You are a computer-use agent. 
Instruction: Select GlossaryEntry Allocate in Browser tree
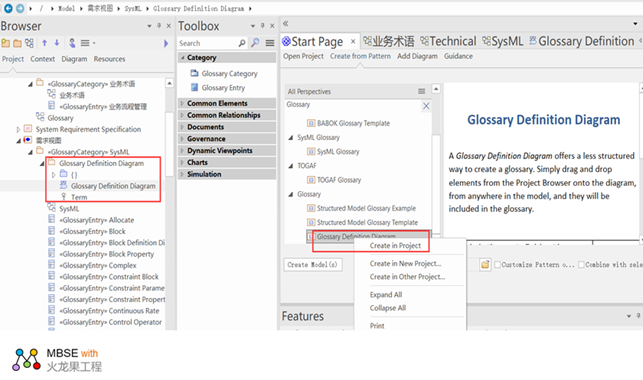click(91, 220)
